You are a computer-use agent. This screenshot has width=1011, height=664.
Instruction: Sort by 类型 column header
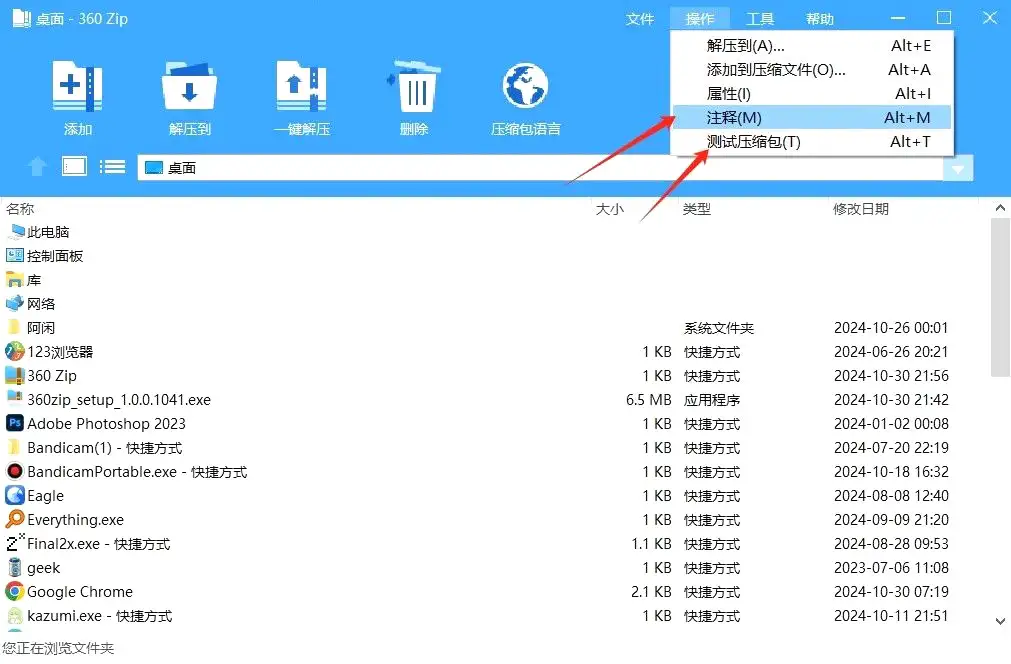(696, 209)
